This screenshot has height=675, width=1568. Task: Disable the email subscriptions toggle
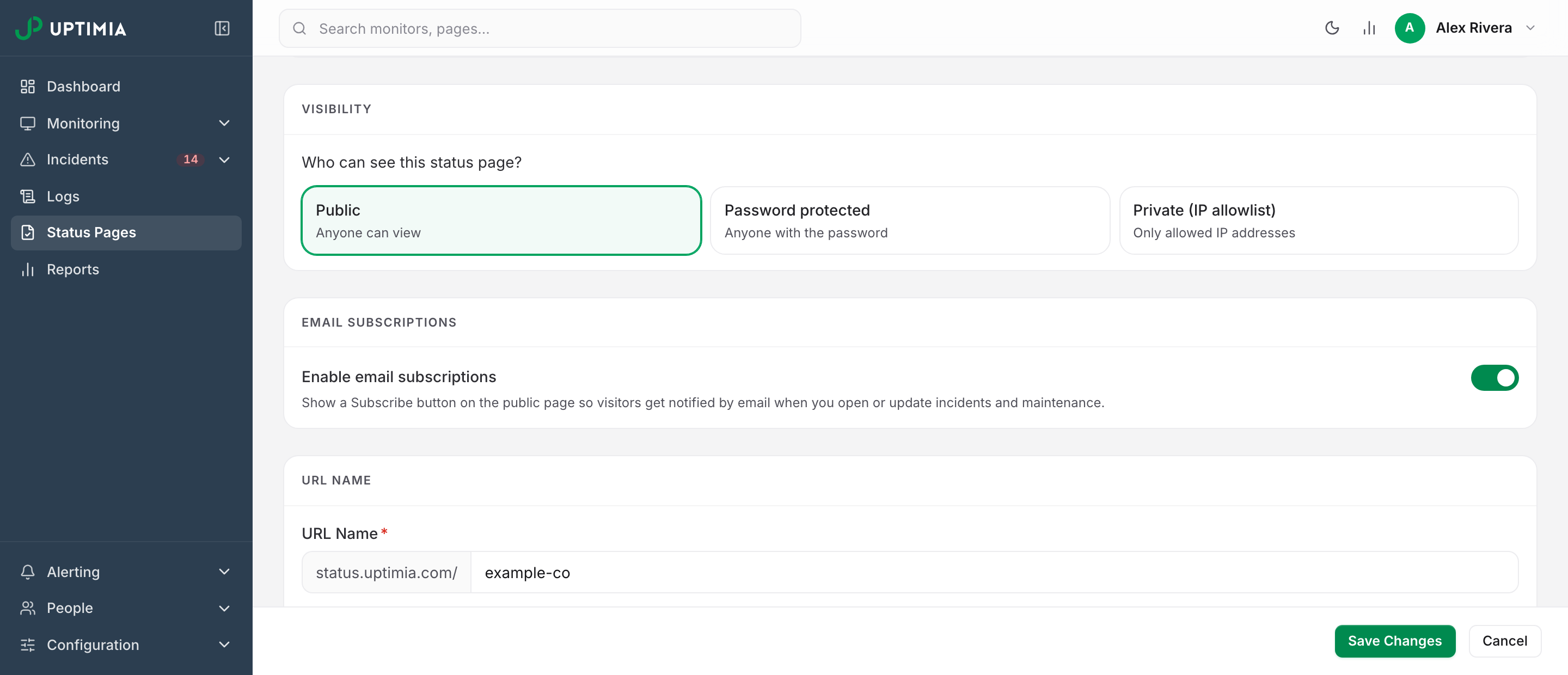click(1494, 378)
